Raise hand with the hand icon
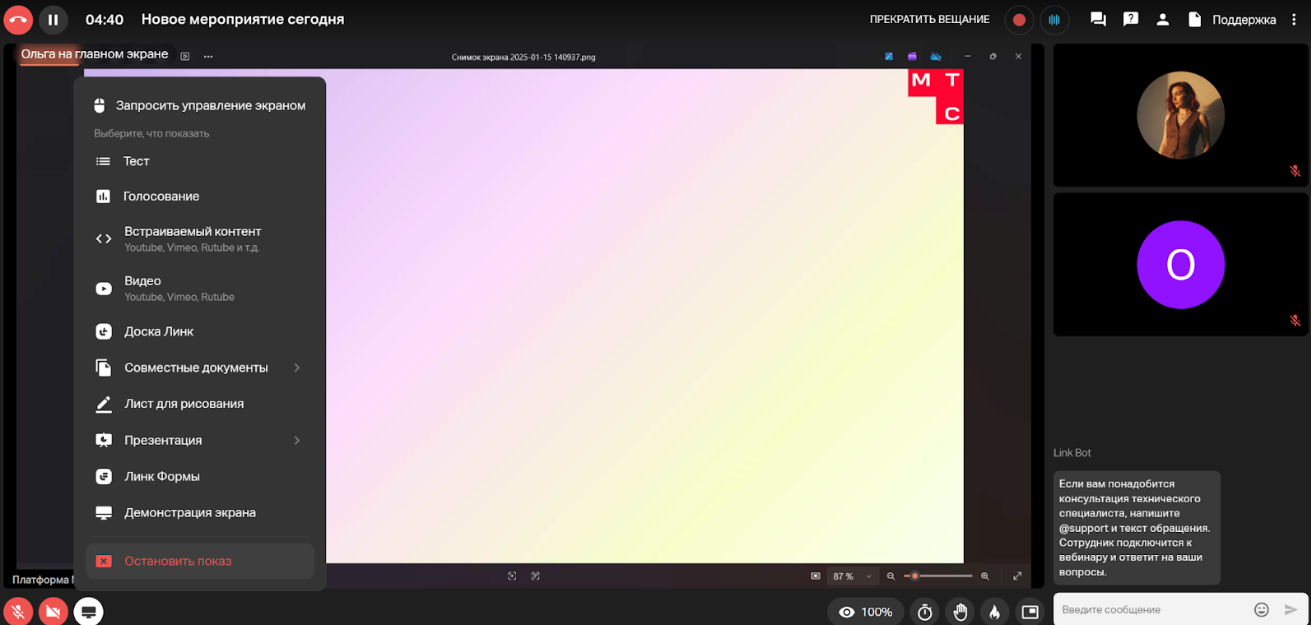Viewport: 1311px width, 625px height. click(960, 612)
